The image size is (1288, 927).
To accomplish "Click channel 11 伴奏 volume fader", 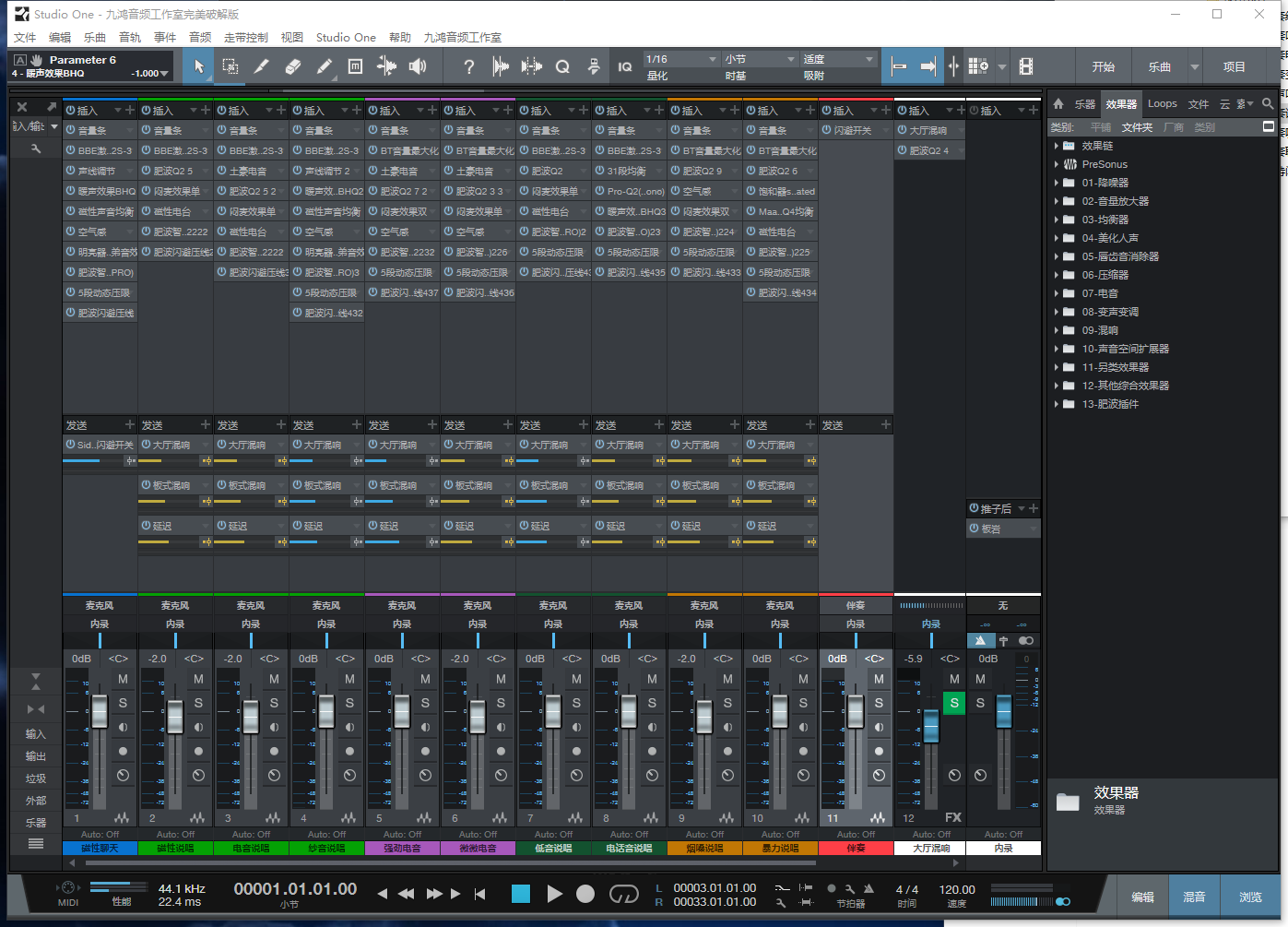I will click(855, 711).
